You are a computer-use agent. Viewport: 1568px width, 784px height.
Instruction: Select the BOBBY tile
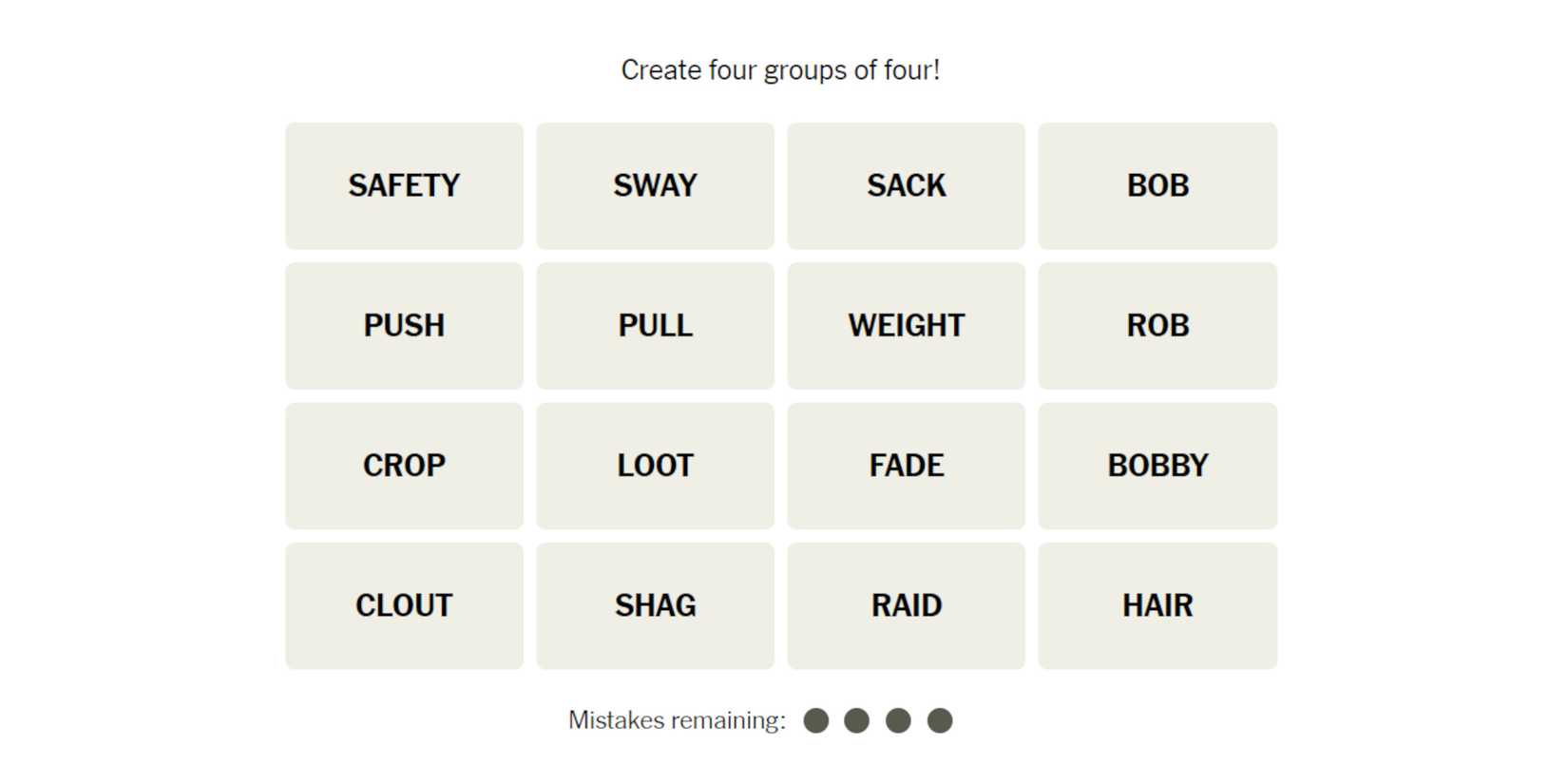(1157, 465)
